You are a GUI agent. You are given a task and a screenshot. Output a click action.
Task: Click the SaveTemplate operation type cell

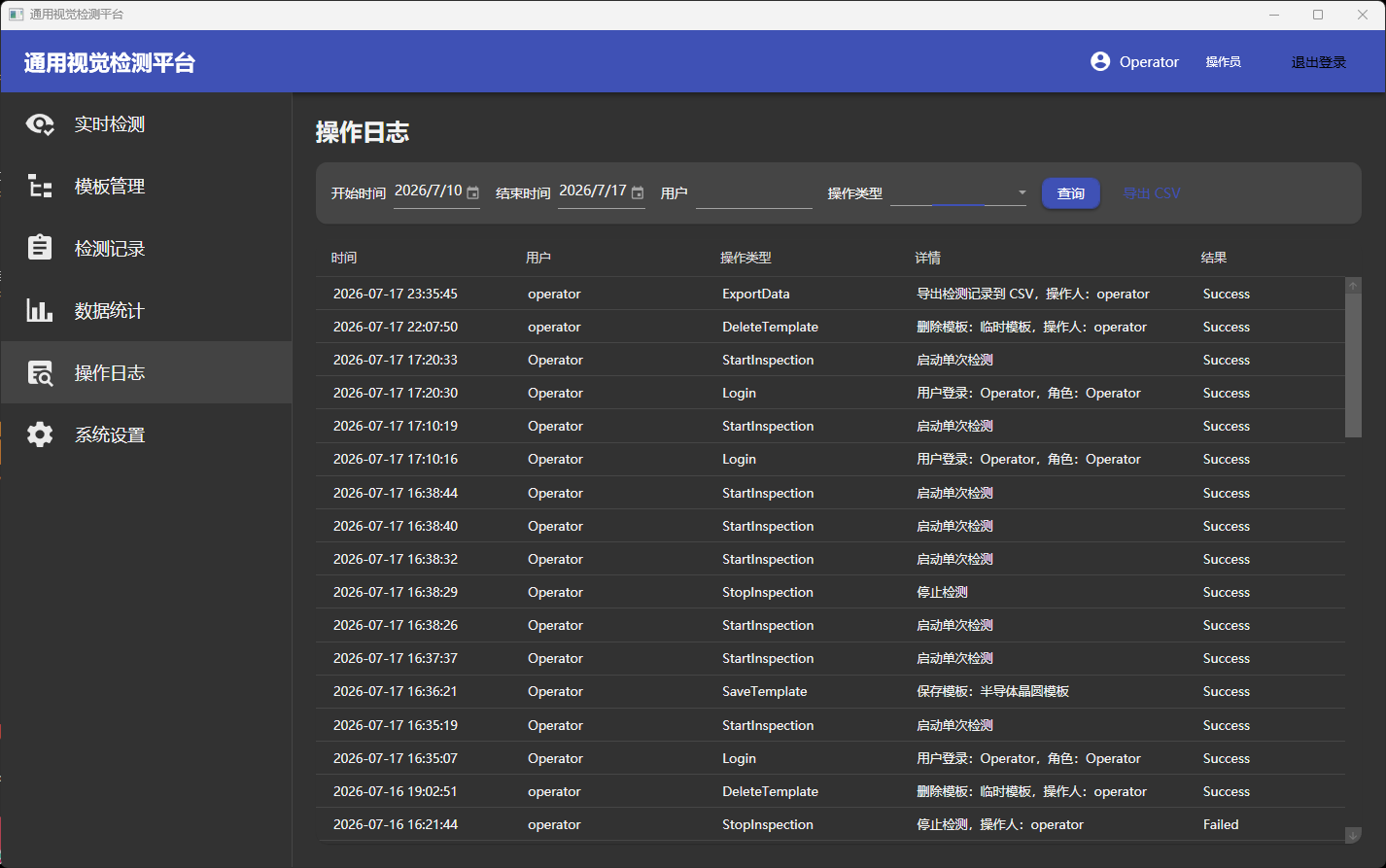coord(765,691)
